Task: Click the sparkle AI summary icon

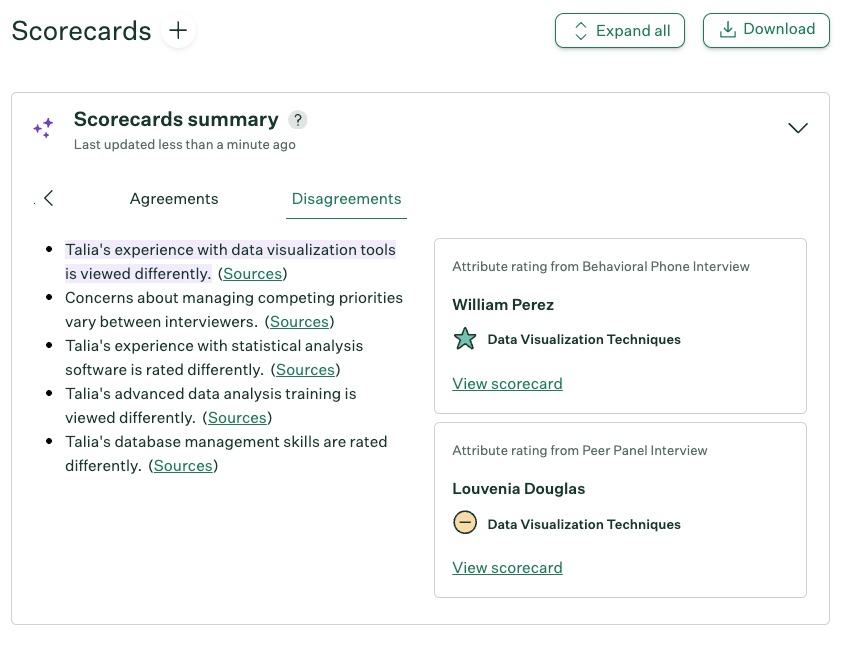Action: (43, 129)
